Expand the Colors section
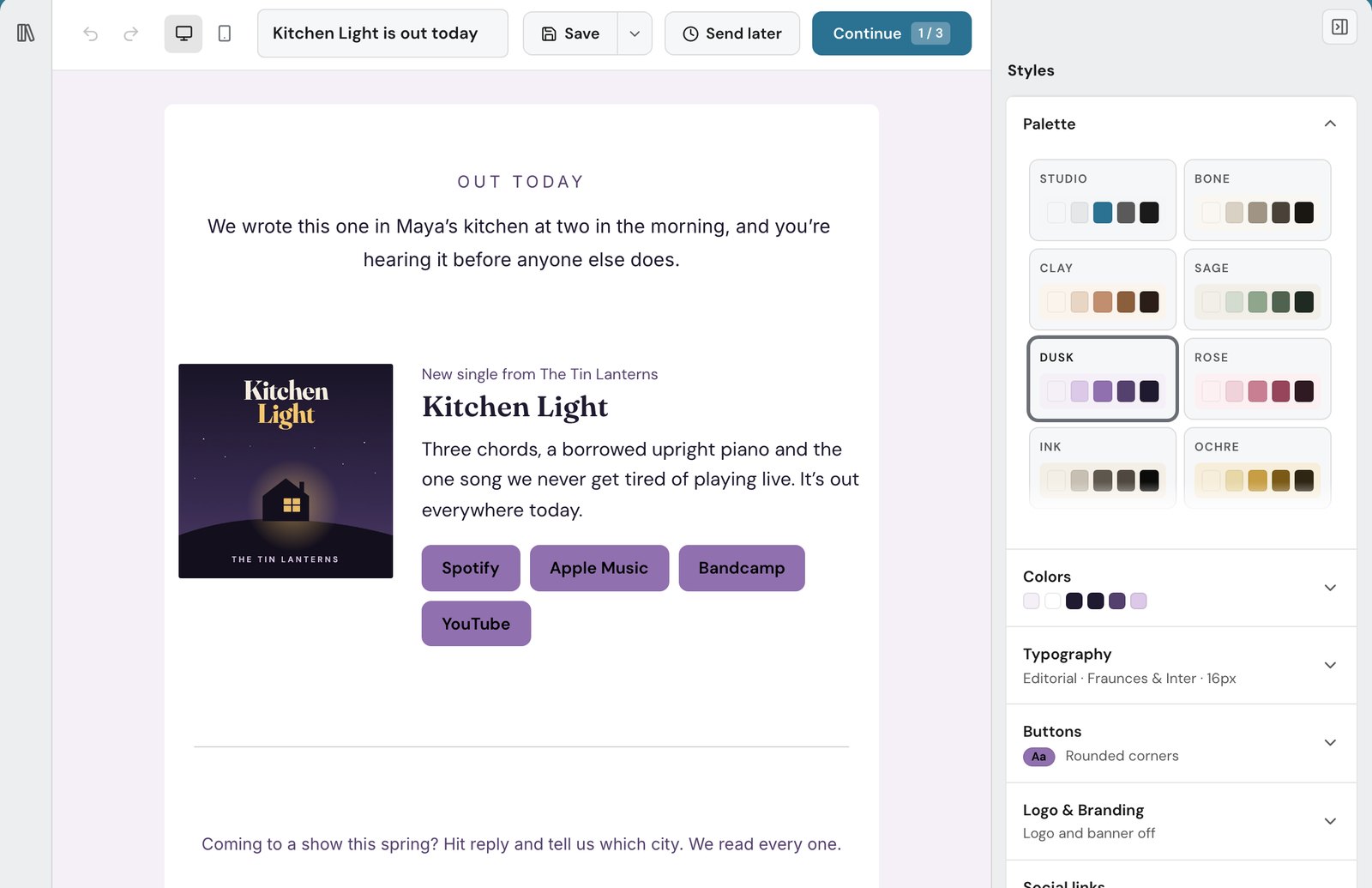This screenshot has height=888, width=1372. [1181, 588]
